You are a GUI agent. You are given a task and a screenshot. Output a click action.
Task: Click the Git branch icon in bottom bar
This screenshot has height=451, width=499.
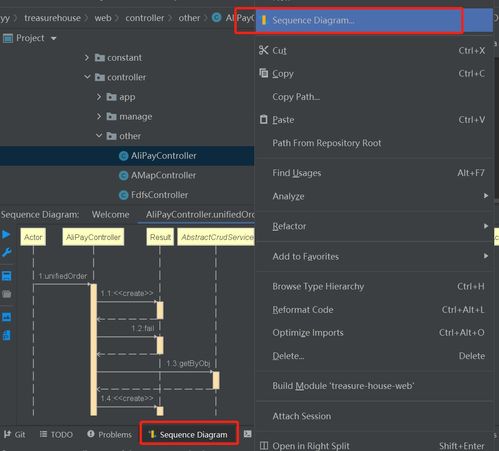[7, 434]
